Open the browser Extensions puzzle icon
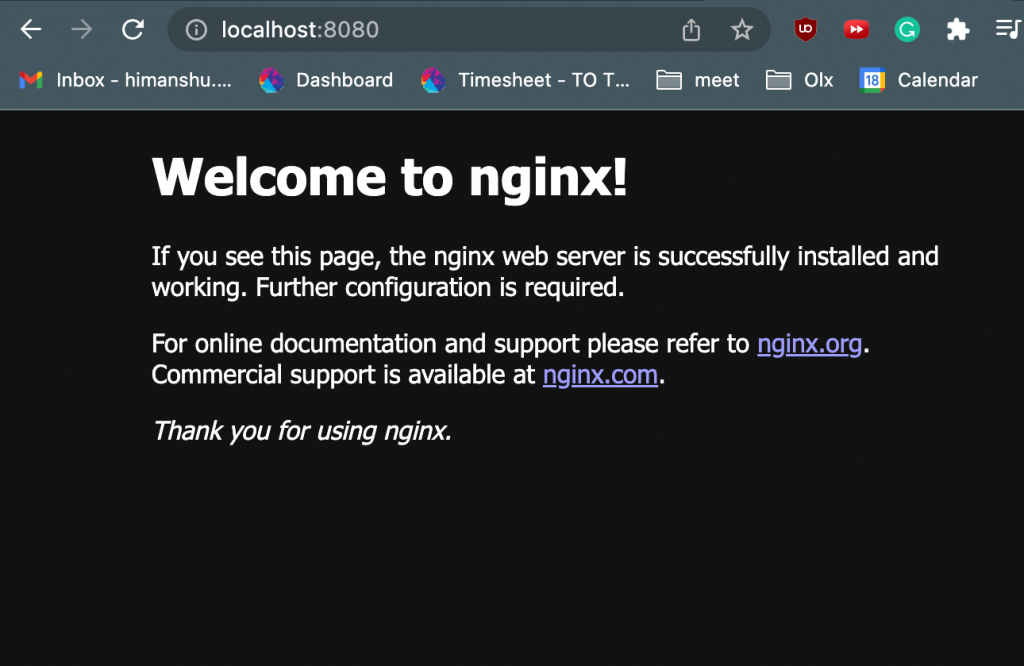The width and height of the screenshot is (1024, 666). 957,29
